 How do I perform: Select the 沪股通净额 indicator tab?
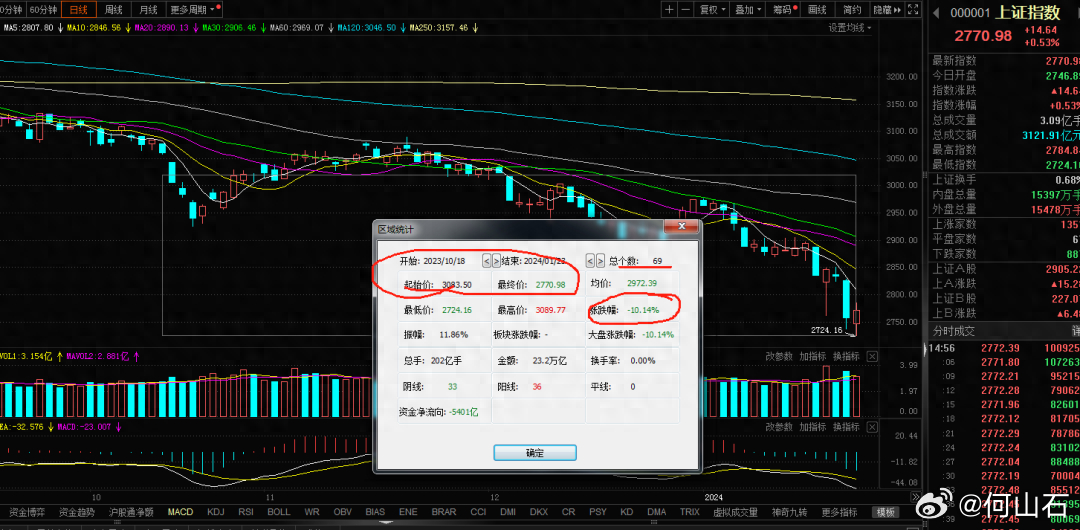131,512
